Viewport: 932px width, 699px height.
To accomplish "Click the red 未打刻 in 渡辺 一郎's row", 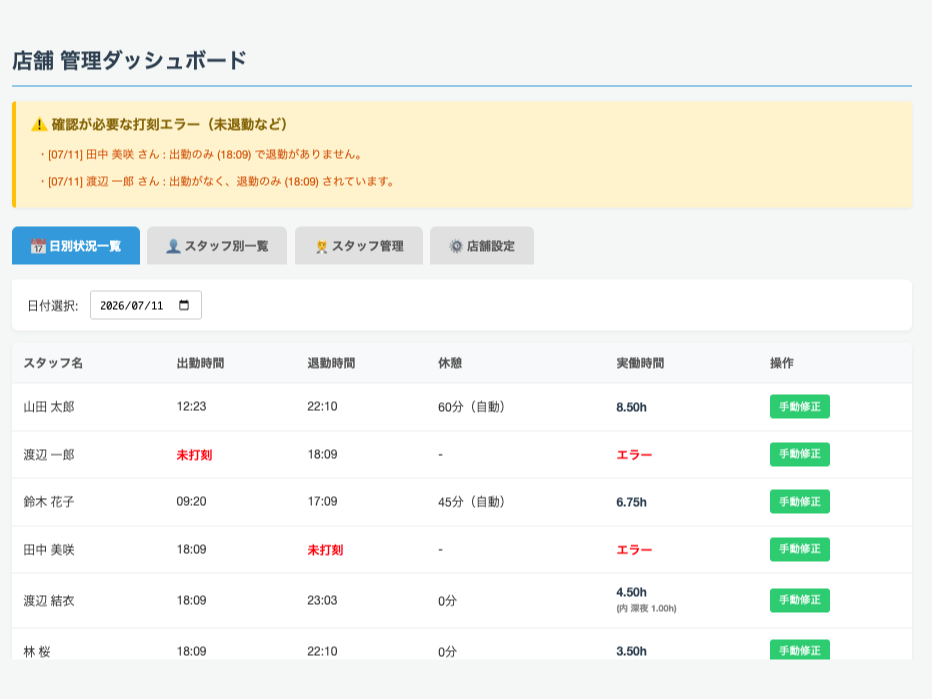I will coord(194,455).
